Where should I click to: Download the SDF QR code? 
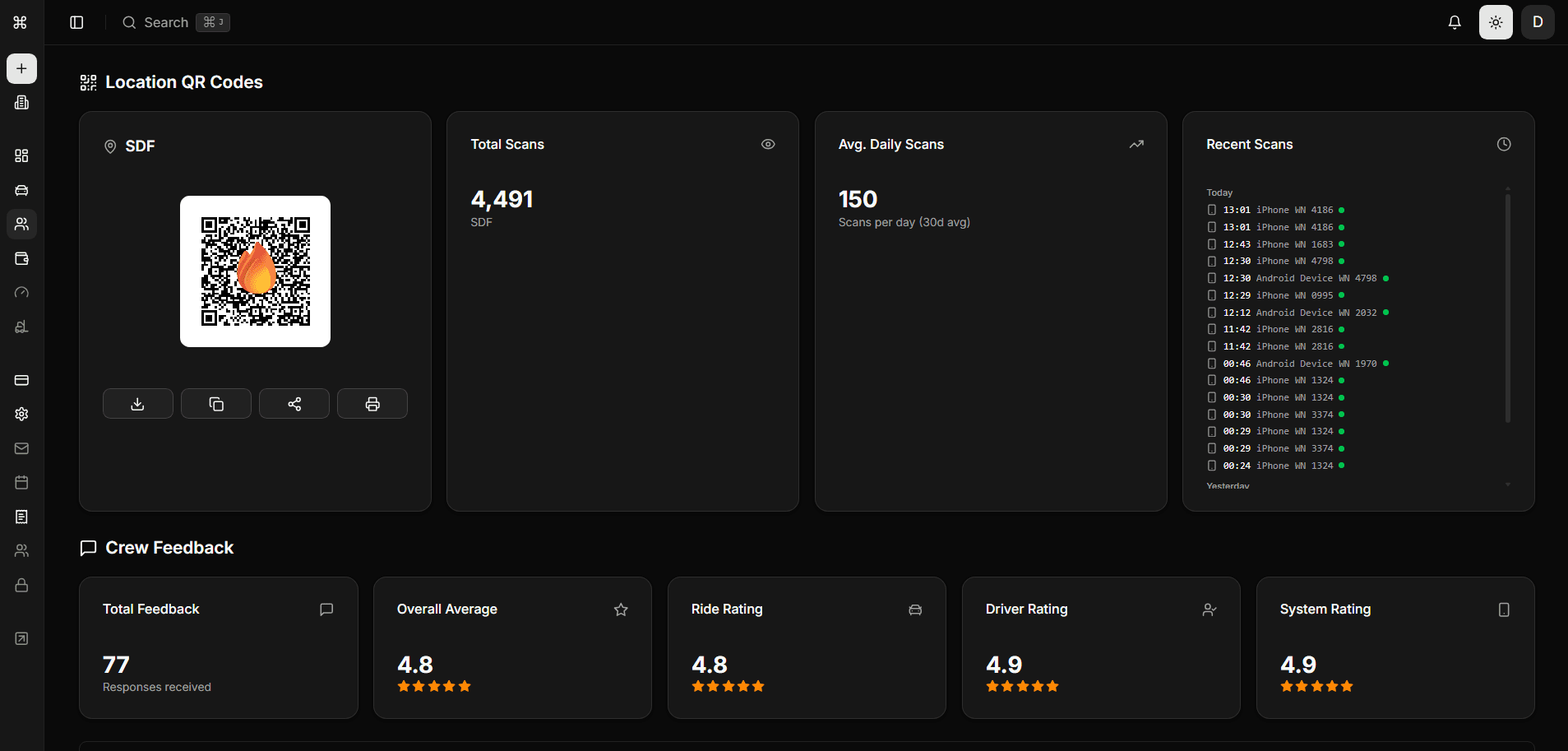click(138, 404)
